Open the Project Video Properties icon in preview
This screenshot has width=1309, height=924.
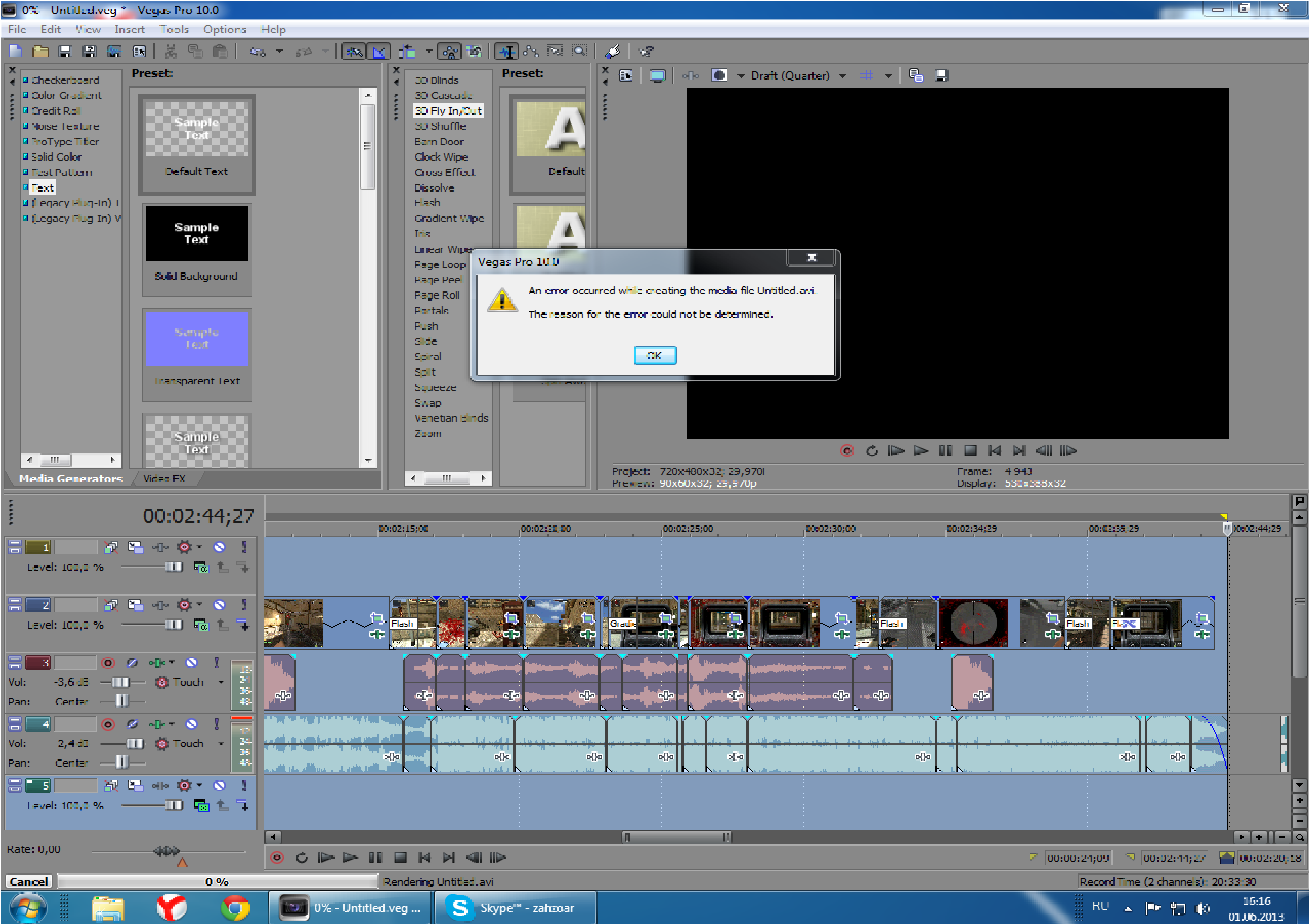tap(625, 76)
